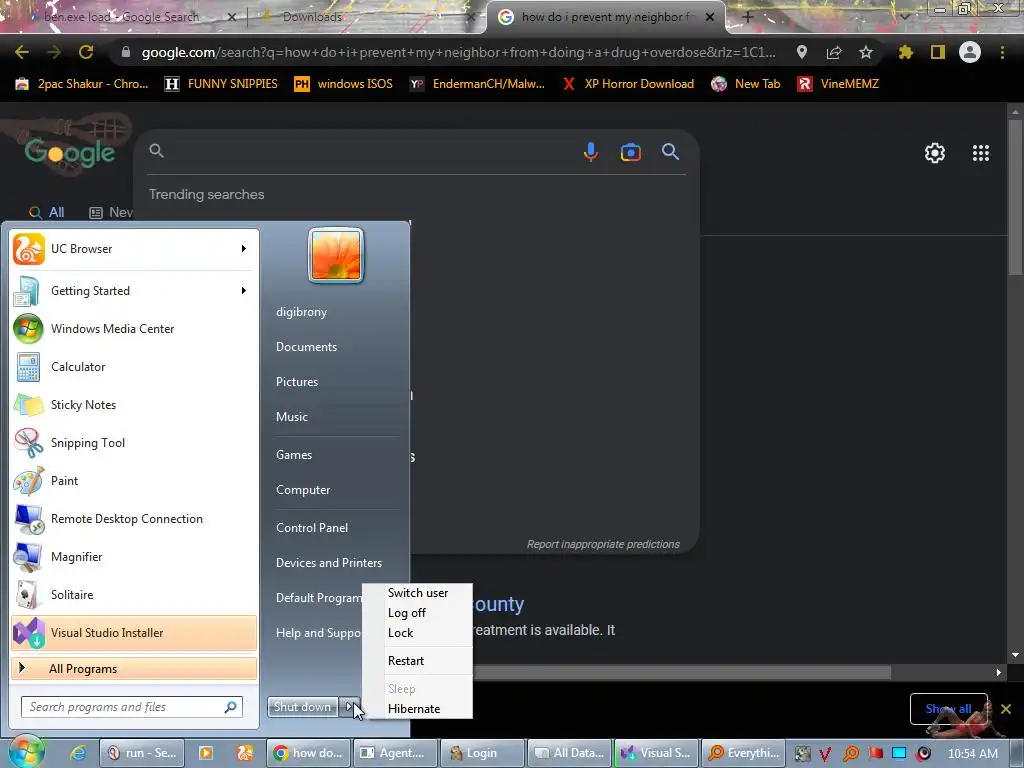Expand UC Browser jump list arrow
1024x768 pixels.
(x=244, y=249)
